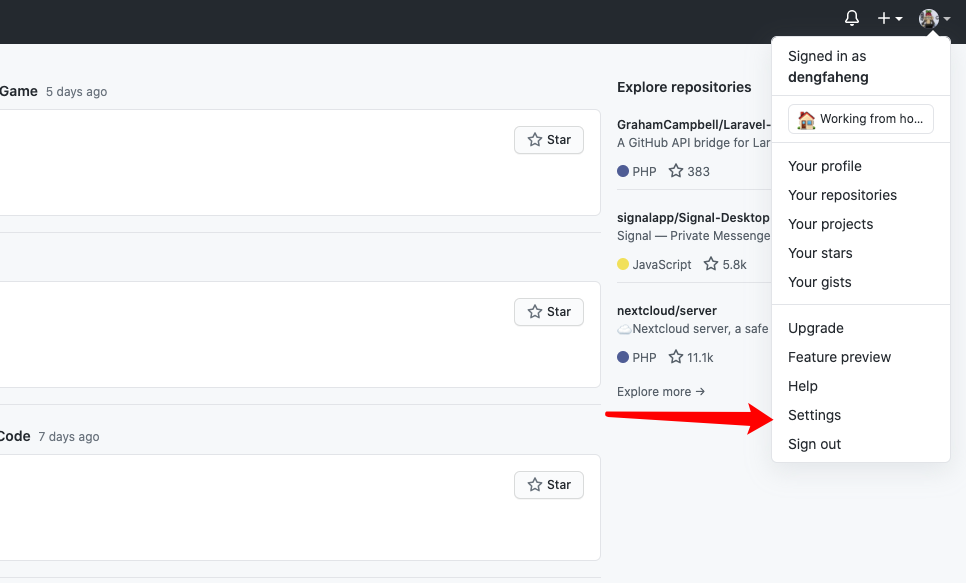Viewport: 966px width, 583px height.
Task: Click star count icon next to 11.1k
Action: click(x=676, y=357)
